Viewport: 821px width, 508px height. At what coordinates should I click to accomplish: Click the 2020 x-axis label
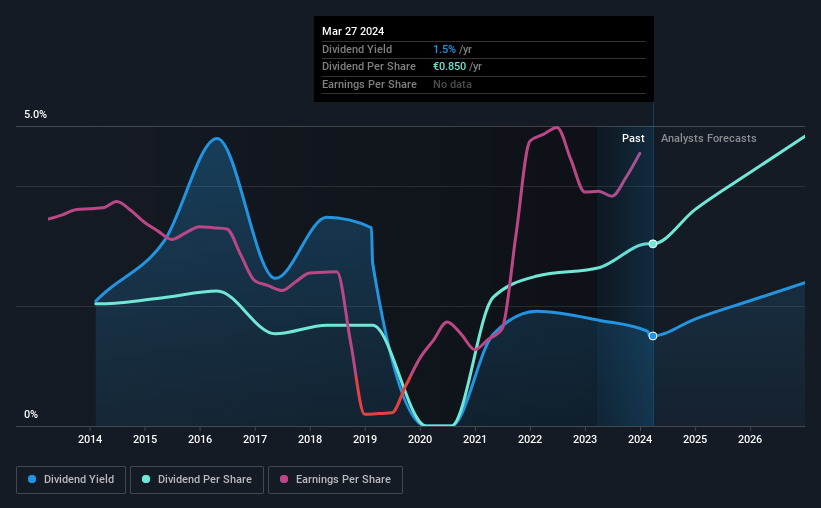click(x=420, y=439)
